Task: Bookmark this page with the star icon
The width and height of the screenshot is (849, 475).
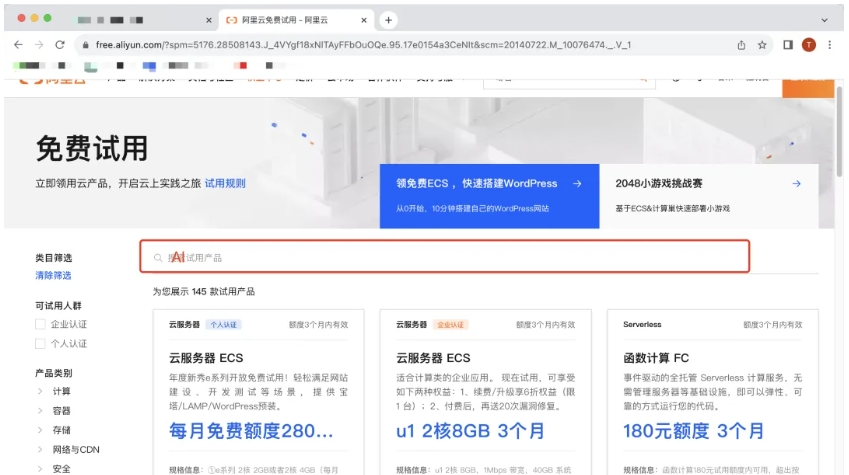Action: pos(762,45)
